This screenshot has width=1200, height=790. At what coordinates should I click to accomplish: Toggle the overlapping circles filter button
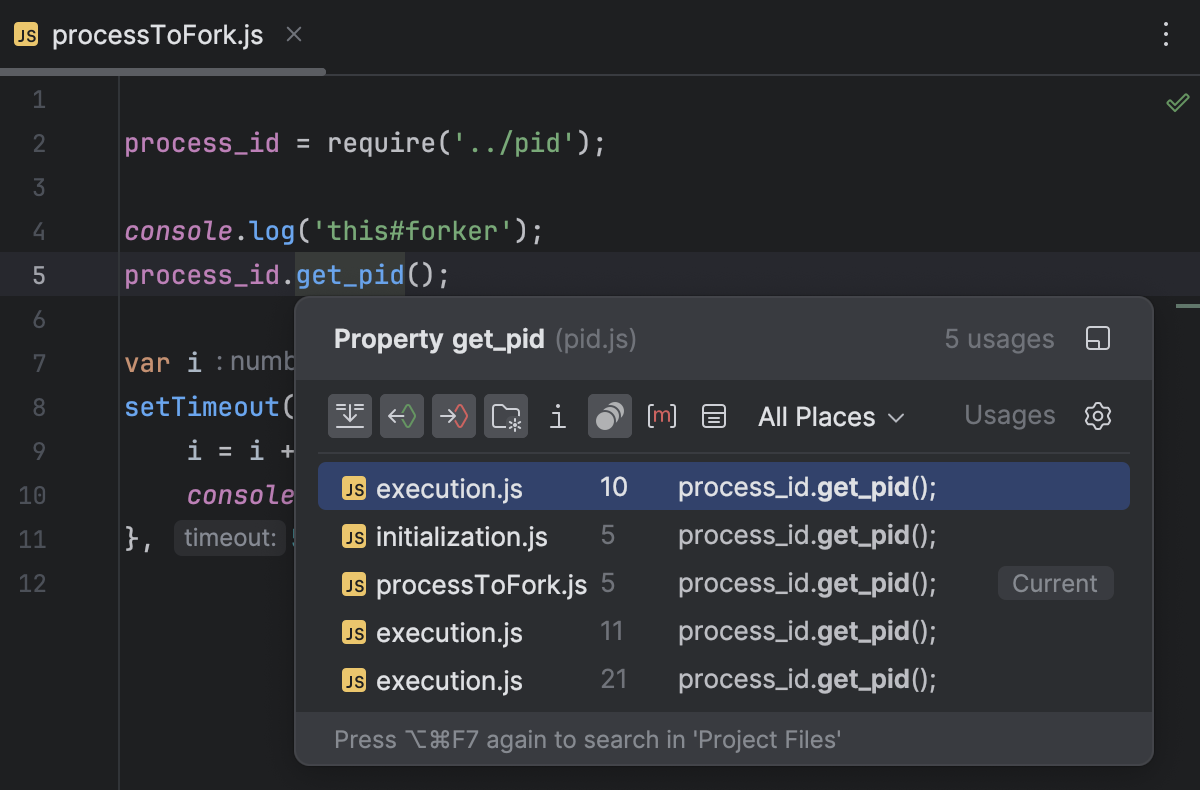click(610, 416)
